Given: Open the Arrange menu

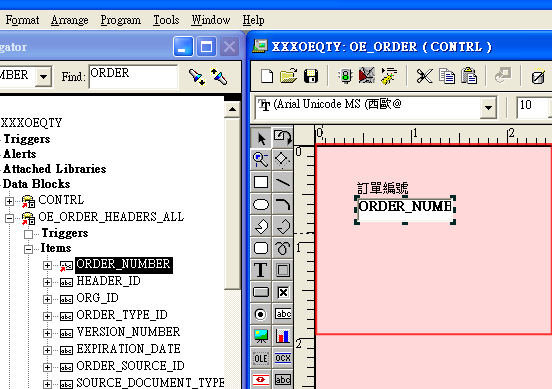Looking at the screenshot, I should point(69,20).
